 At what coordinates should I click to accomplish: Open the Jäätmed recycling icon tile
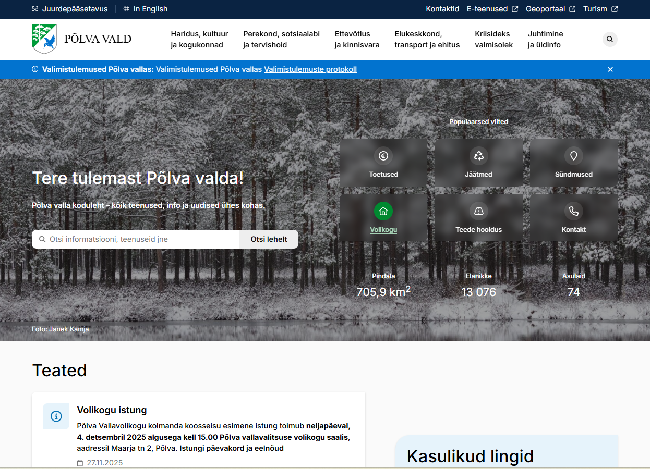(x=479, y=157)
